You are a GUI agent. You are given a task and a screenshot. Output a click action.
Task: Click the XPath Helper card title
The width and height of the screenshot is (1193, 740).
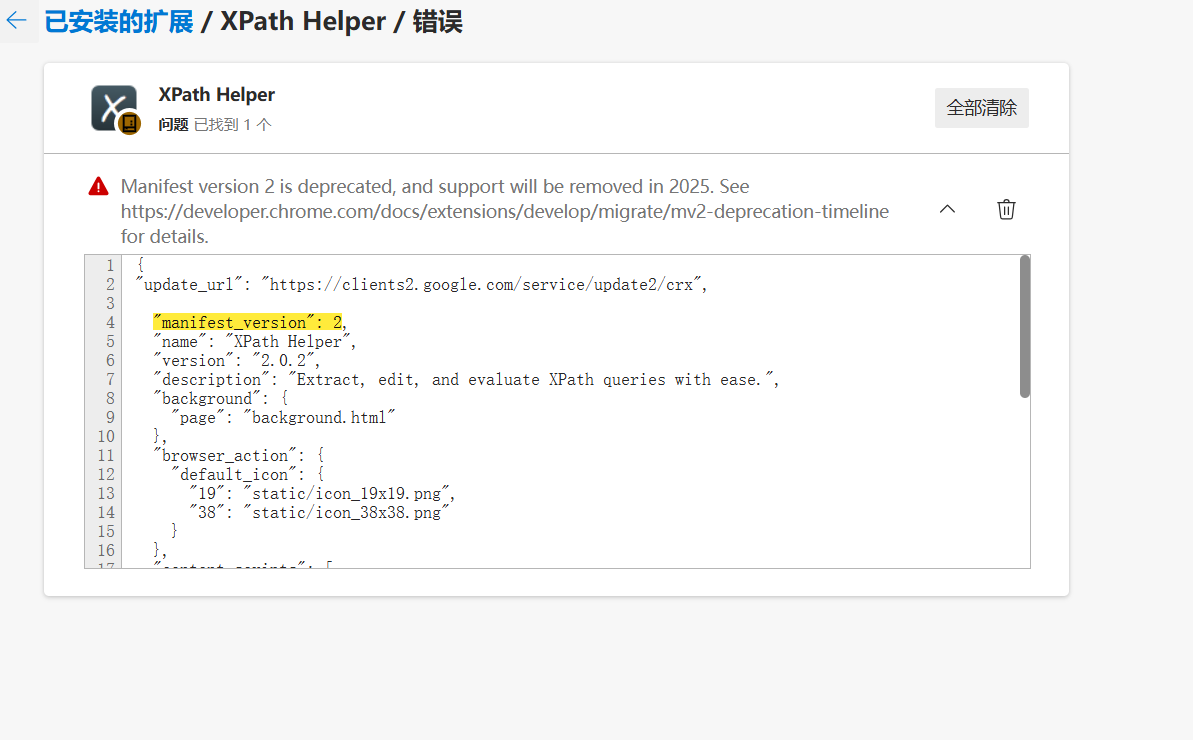point(216,94)
